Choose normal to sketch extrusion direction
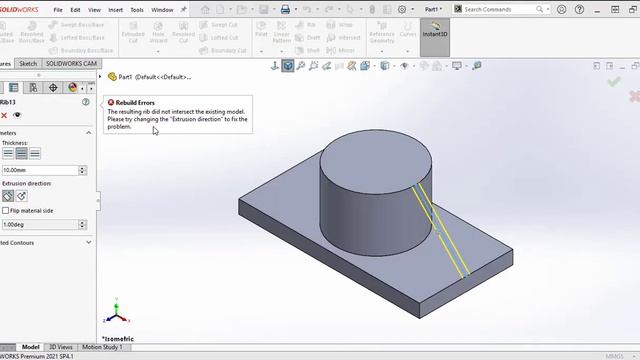The width and height of the screenshot is (640, 360). (21, 196)
